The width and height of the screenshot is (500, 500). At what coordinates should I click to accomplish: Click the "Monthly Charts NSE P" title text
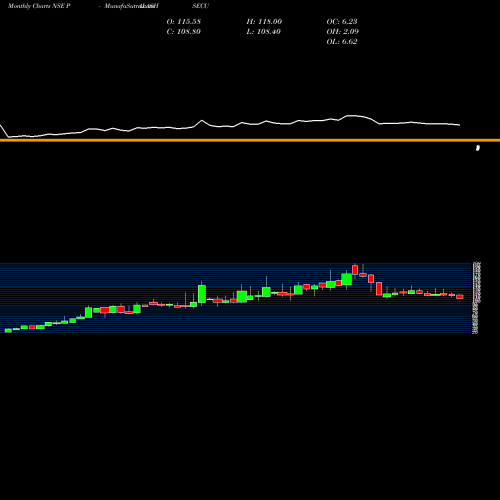click(x=39, y=6)
